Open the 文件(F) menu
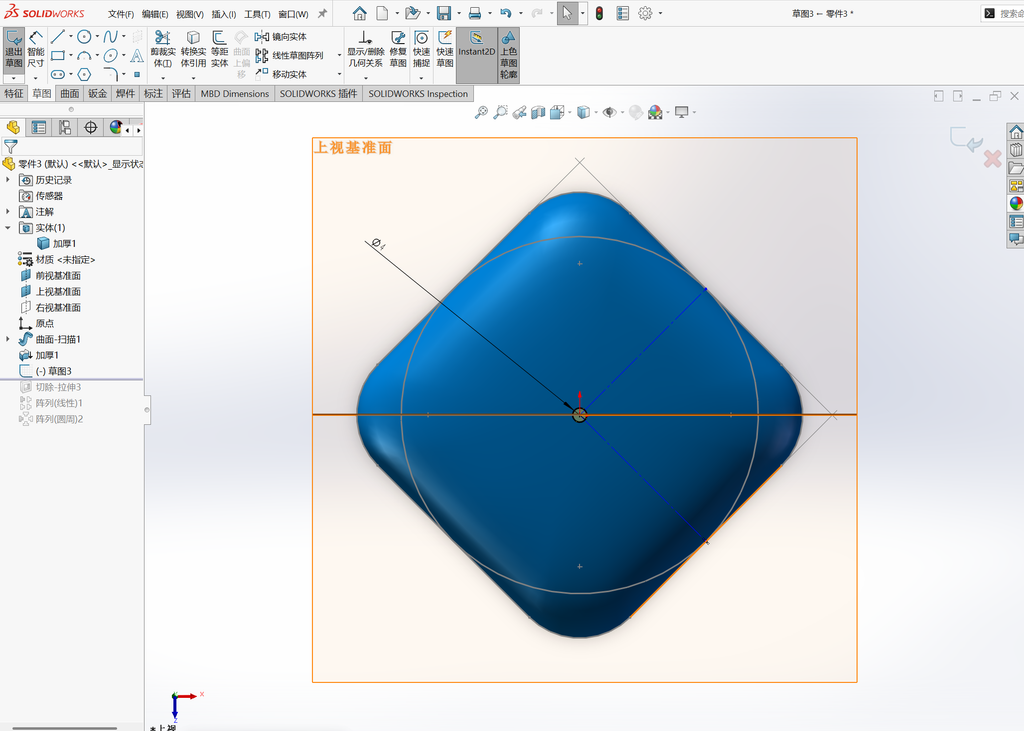1024x731 pixels. (121, 14)
